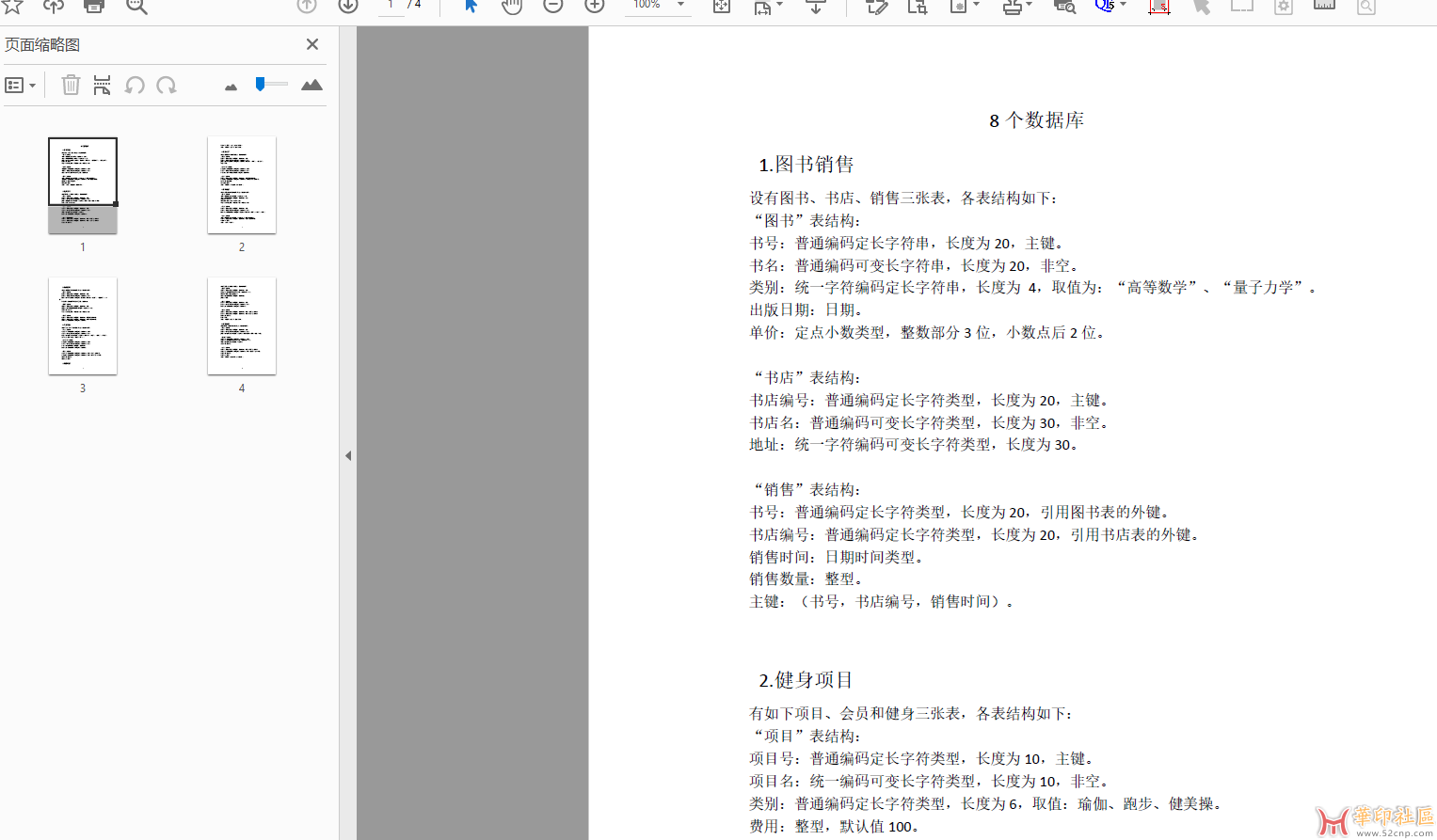Click the insert page break icon in thumbnails toolbar
The height and width of the screenshot is (840, 1437).
[x=102, y=85]
